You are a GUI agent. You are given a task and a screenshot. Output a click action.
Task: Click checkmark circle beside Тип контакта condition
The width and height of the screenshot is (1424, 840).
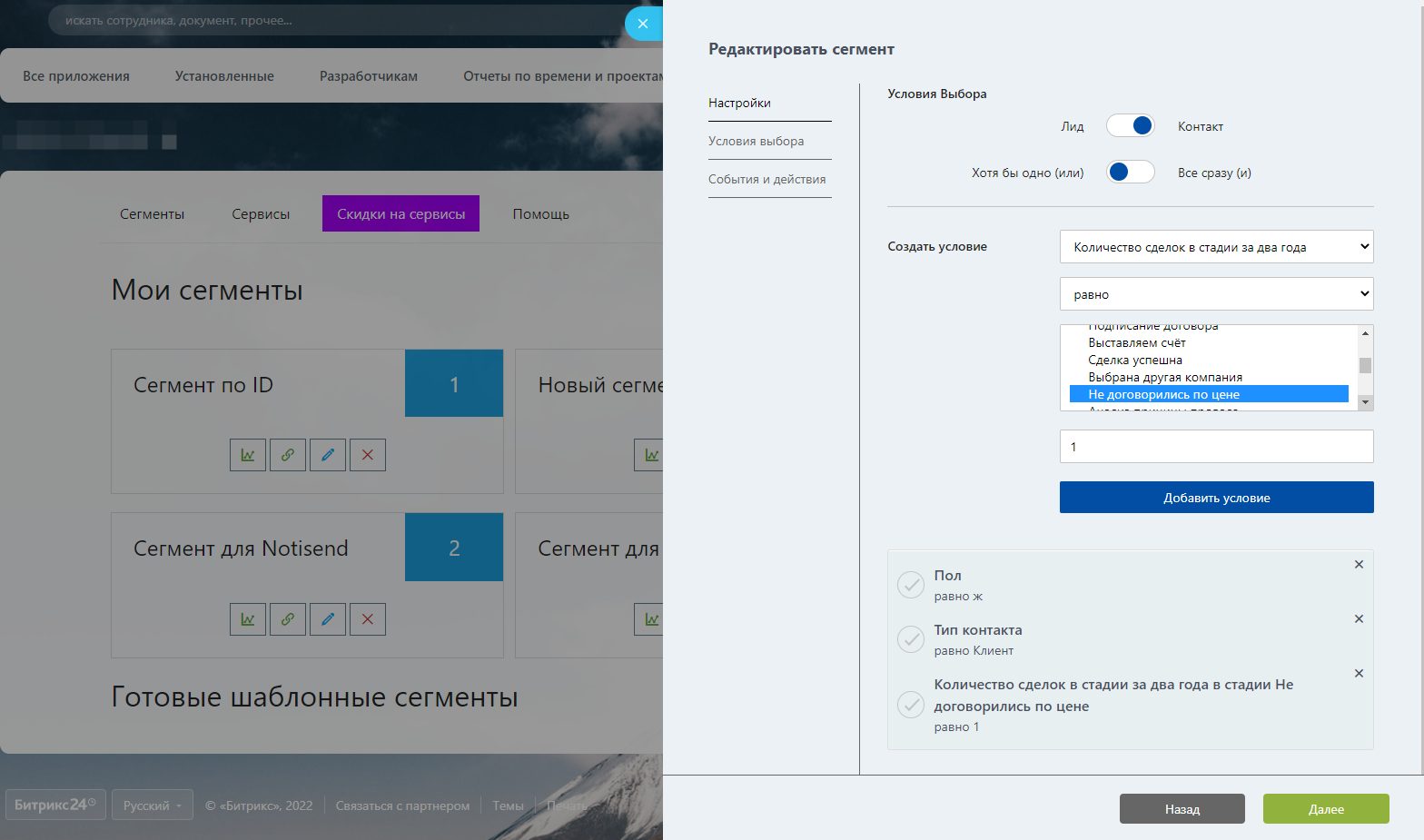pos(911,639)
